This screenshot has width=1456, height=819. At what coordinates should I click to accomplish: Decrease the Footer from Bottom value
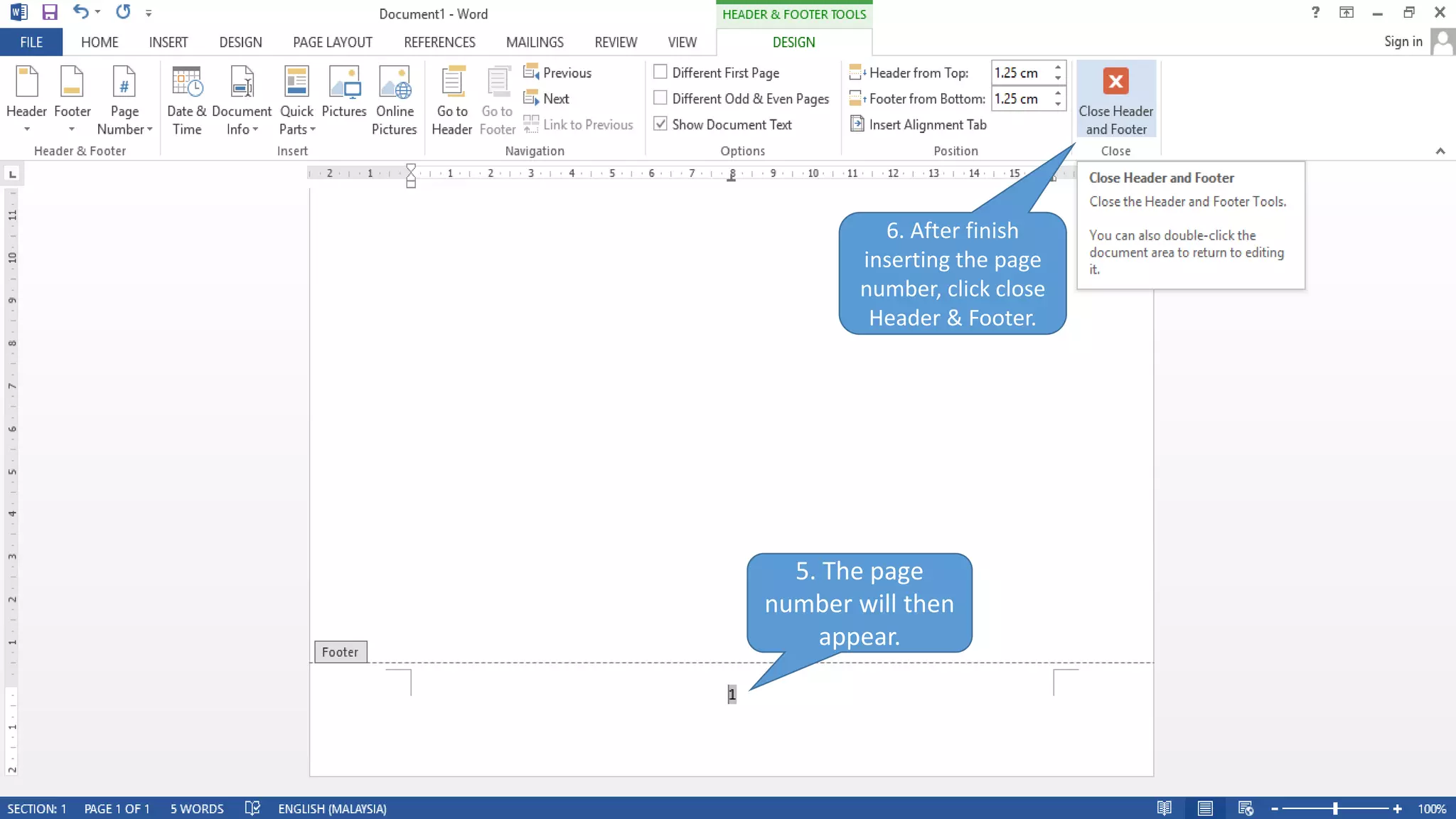point(1058,104)
